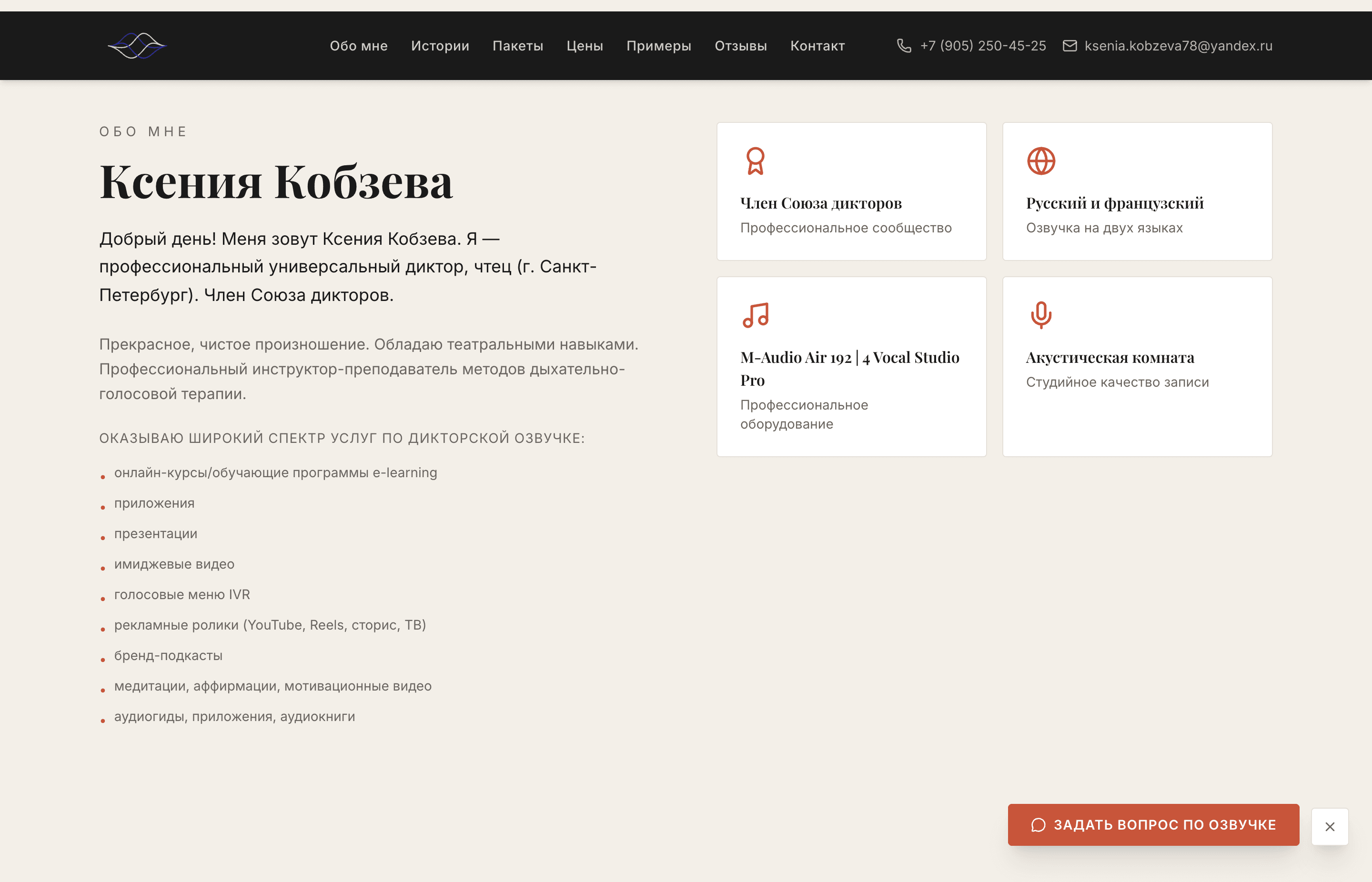
Task: Click the list item бренд-подкасты
Action: point(168,656)
